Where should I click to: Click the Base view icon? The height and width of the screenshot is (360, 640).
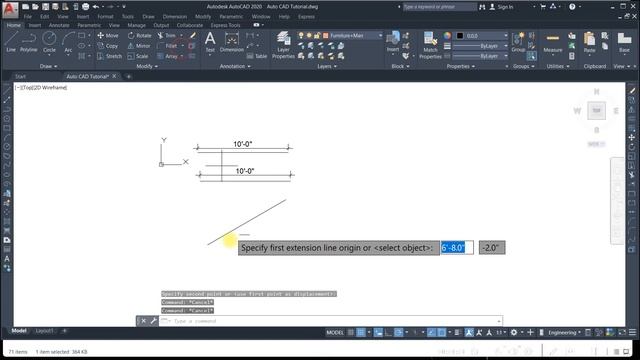(x=624, y=42)
